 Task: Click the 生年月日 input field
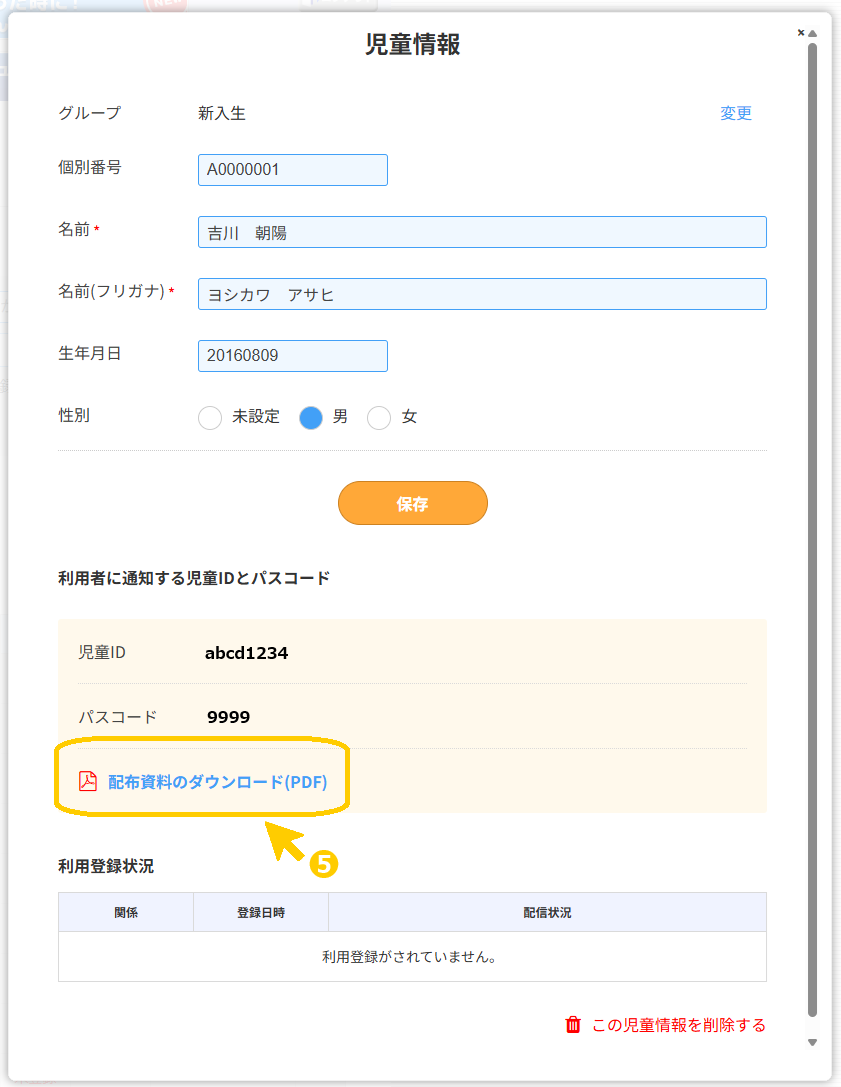point(293,356)
